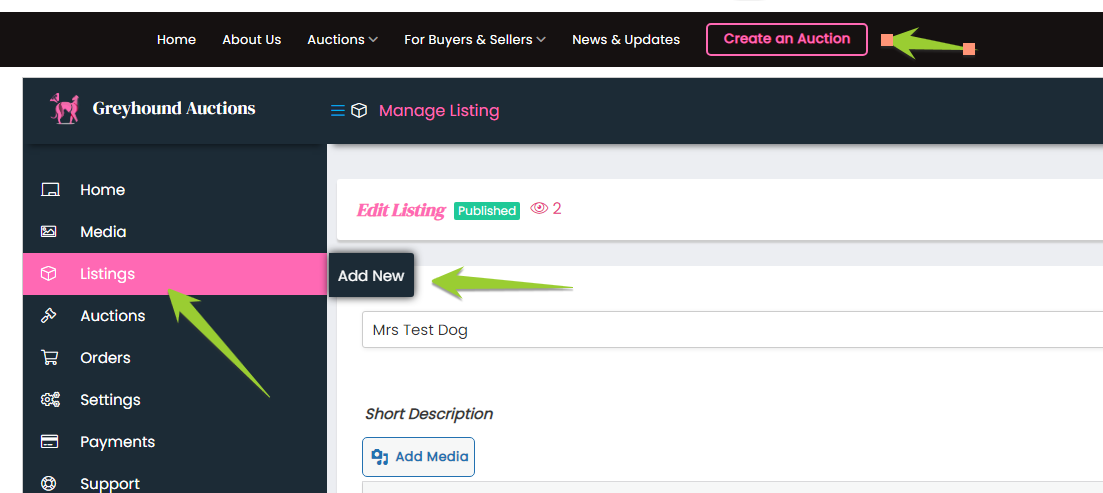Click the Add Media button
1103x493 pixels.
(x=419, y=456)
